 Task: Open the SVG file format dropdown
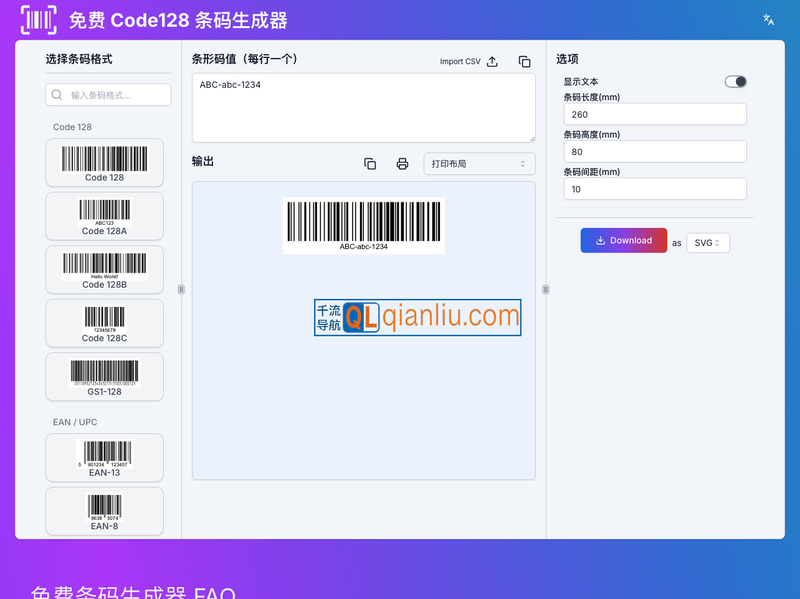[707, 242]
